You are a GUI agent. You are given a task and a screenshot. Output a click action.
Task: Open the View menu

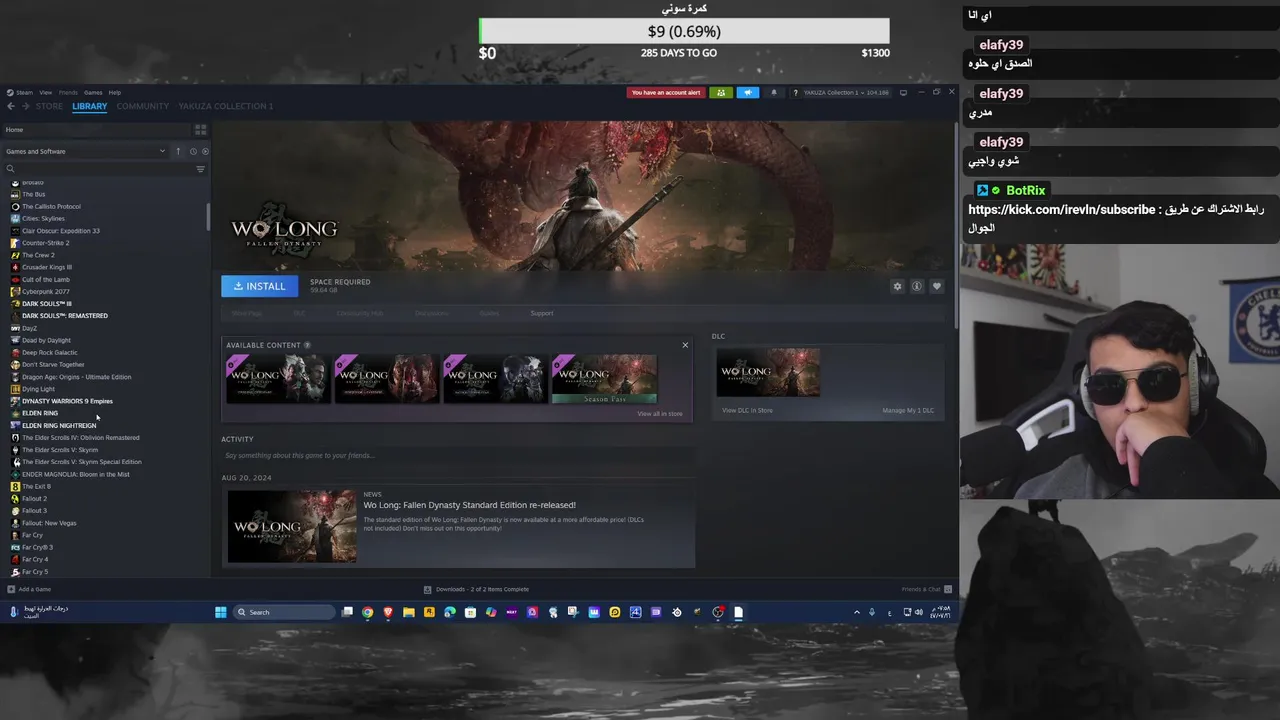(x=45, y=92)
